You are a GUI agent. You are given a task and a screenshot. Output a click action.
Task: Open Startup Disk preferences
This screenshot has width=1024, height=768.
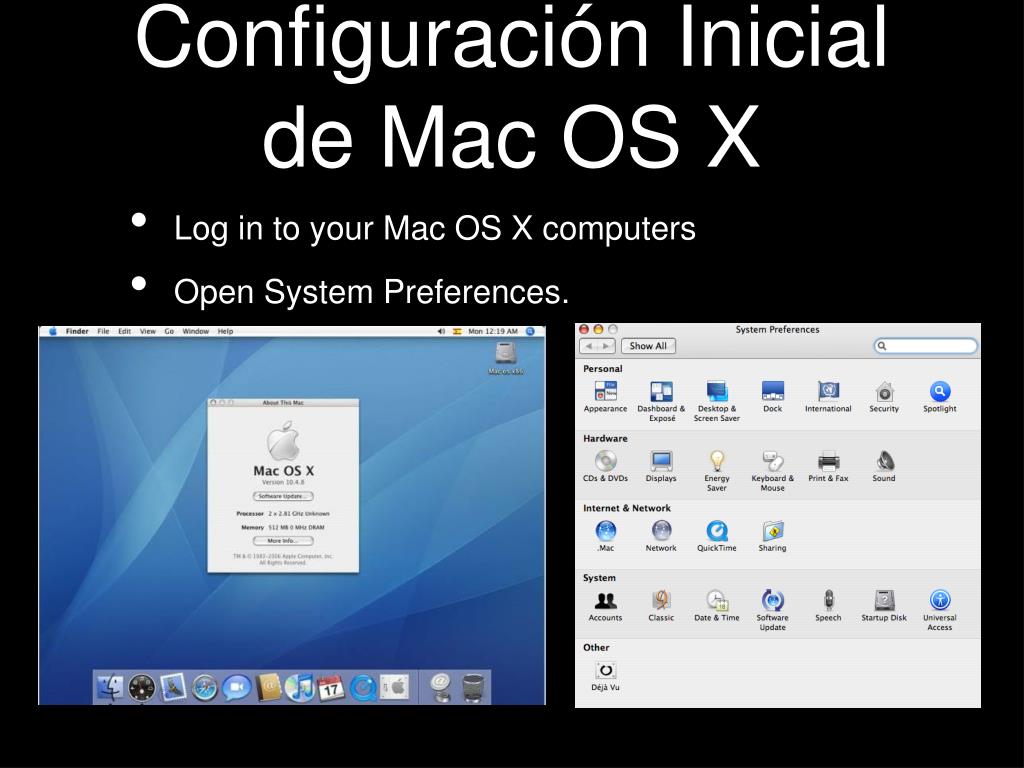coord(884,606)
